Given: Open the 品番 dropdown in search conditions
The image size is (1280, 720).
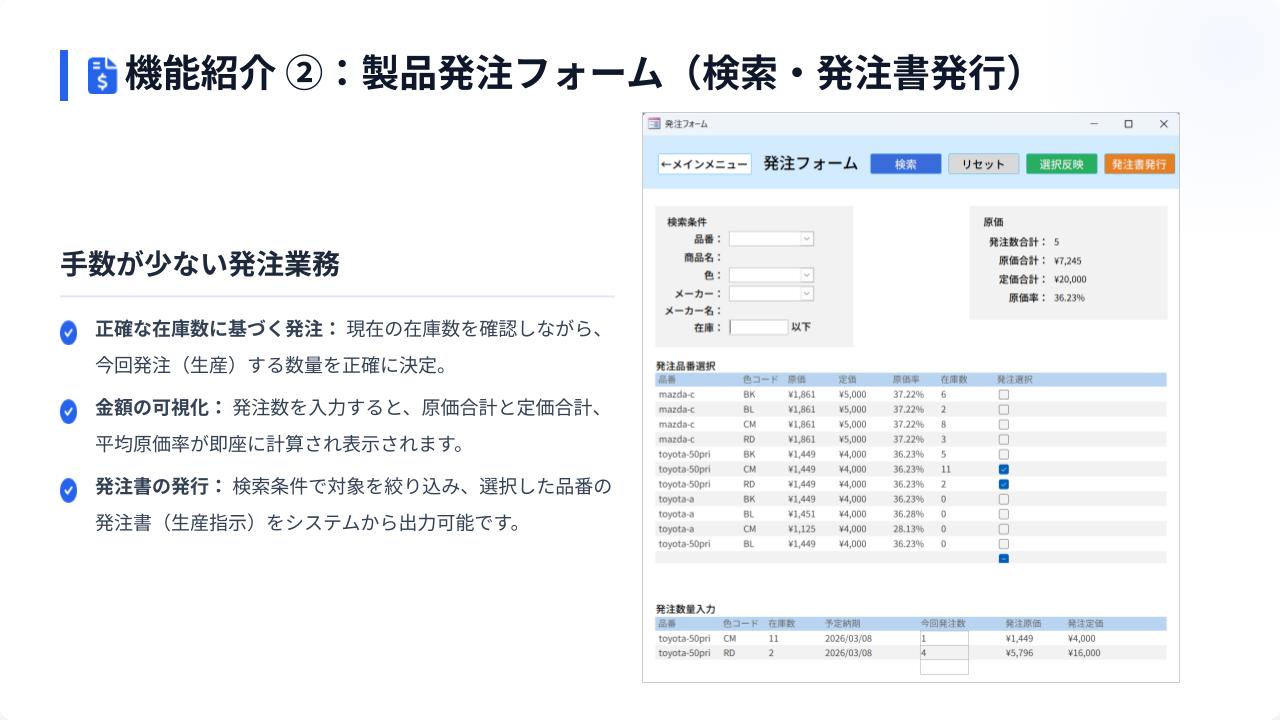Looking at the screenshot, I should tap(806, 239).
